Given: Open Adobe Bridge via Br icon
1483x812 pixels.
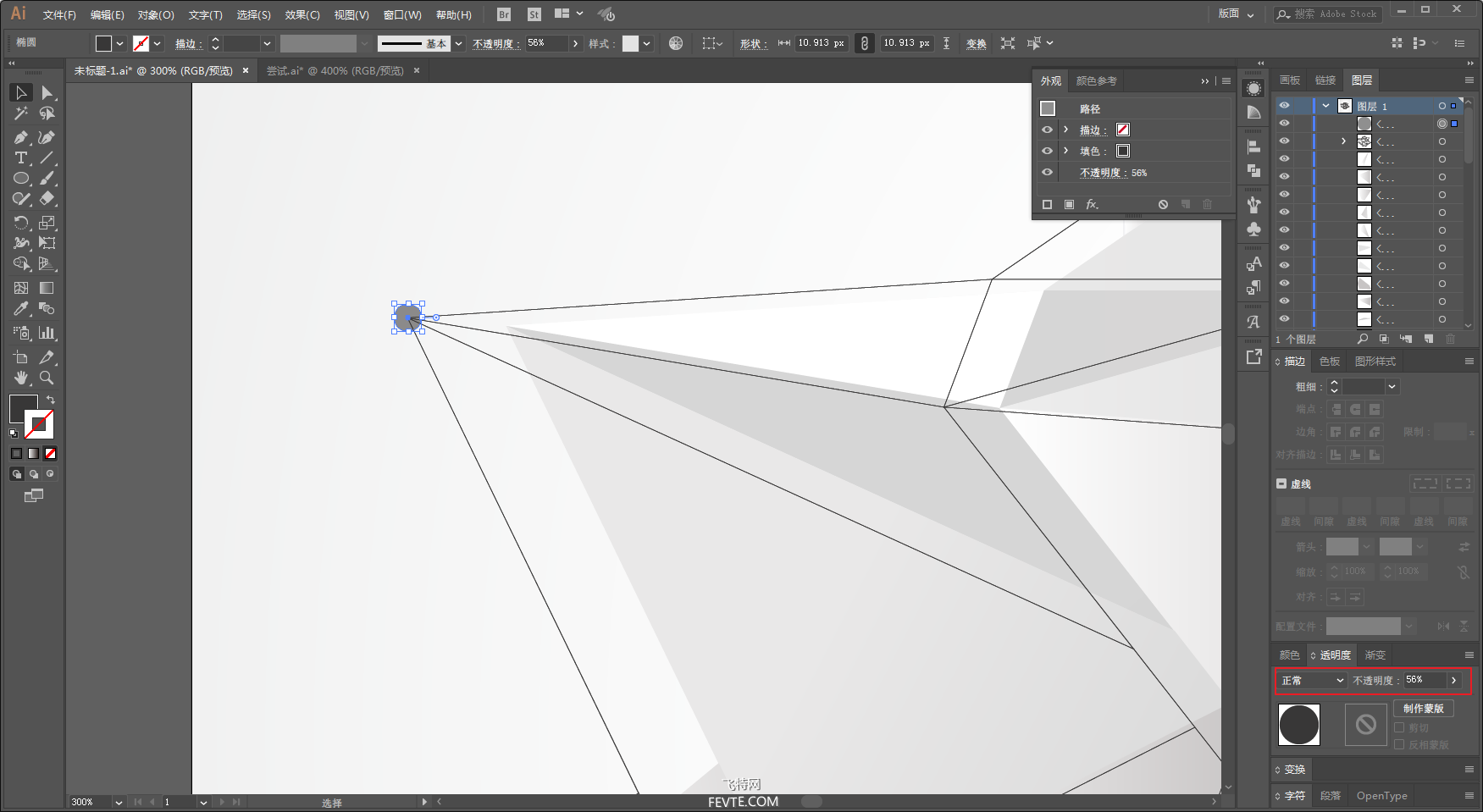Looking at the screenshot, I should pos(504,14).
